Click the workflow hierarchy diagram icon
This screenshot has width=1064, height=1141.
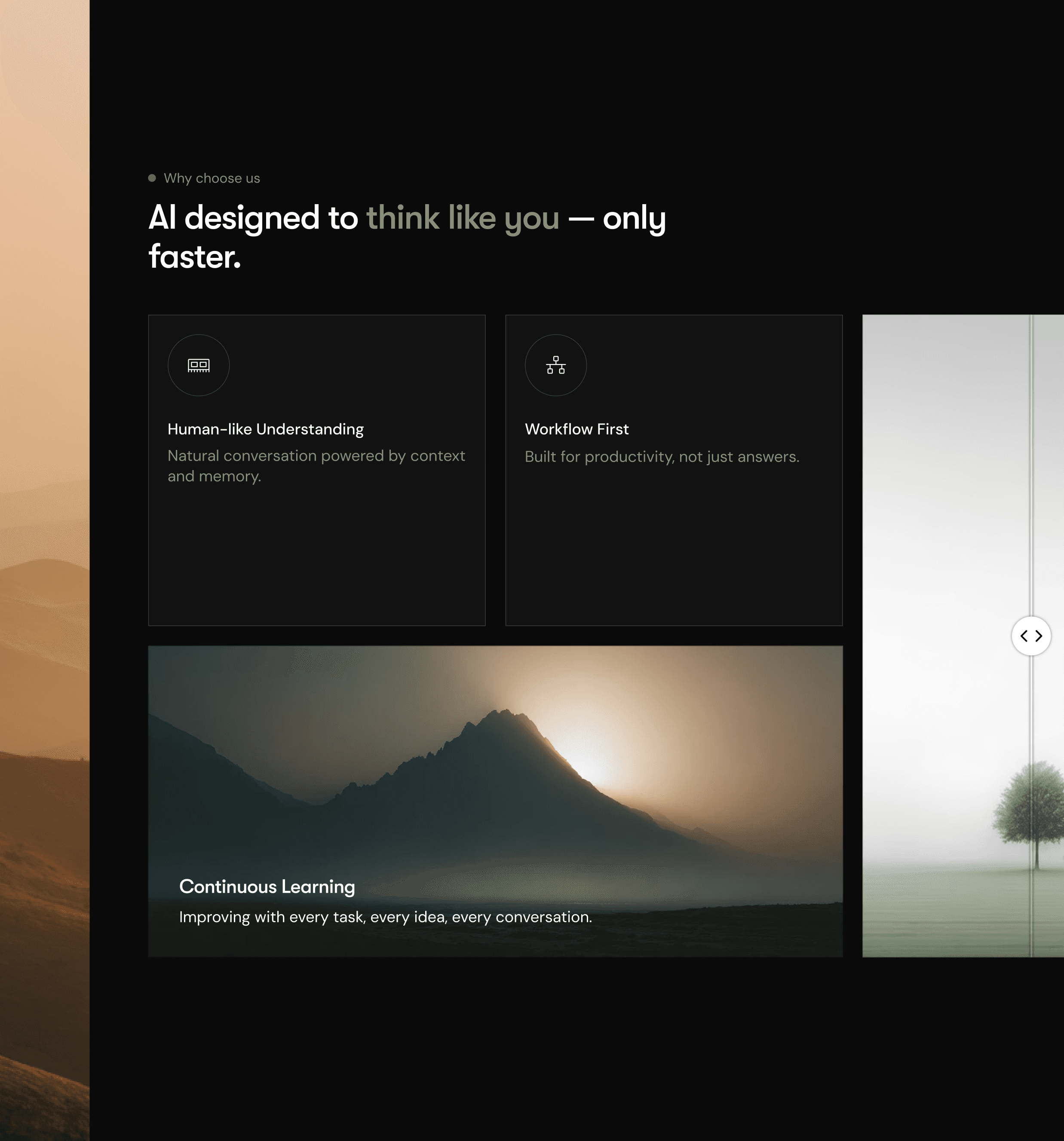point(555,365)
